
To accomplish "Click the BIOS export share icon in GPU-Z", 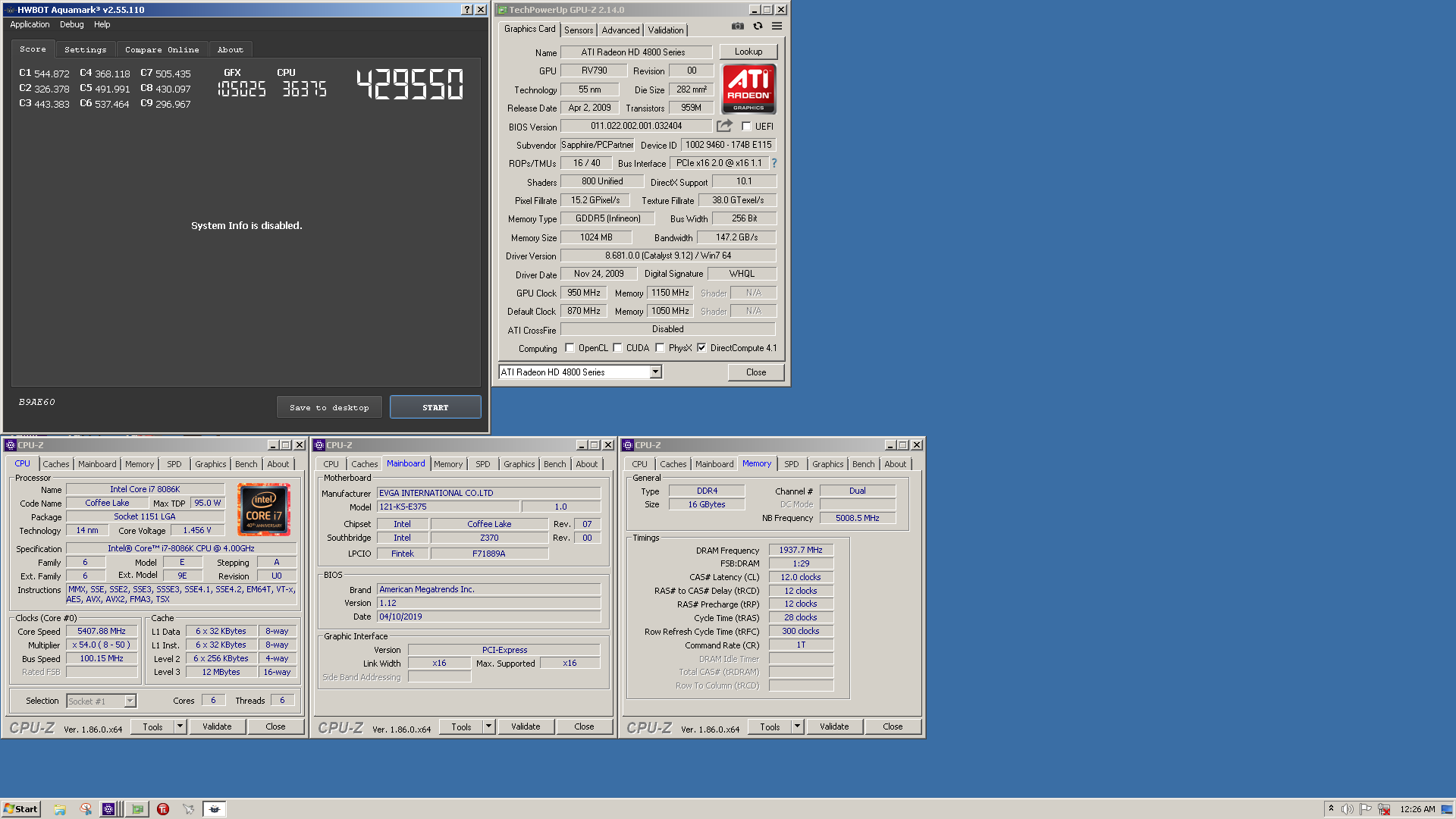I will 725,126.
